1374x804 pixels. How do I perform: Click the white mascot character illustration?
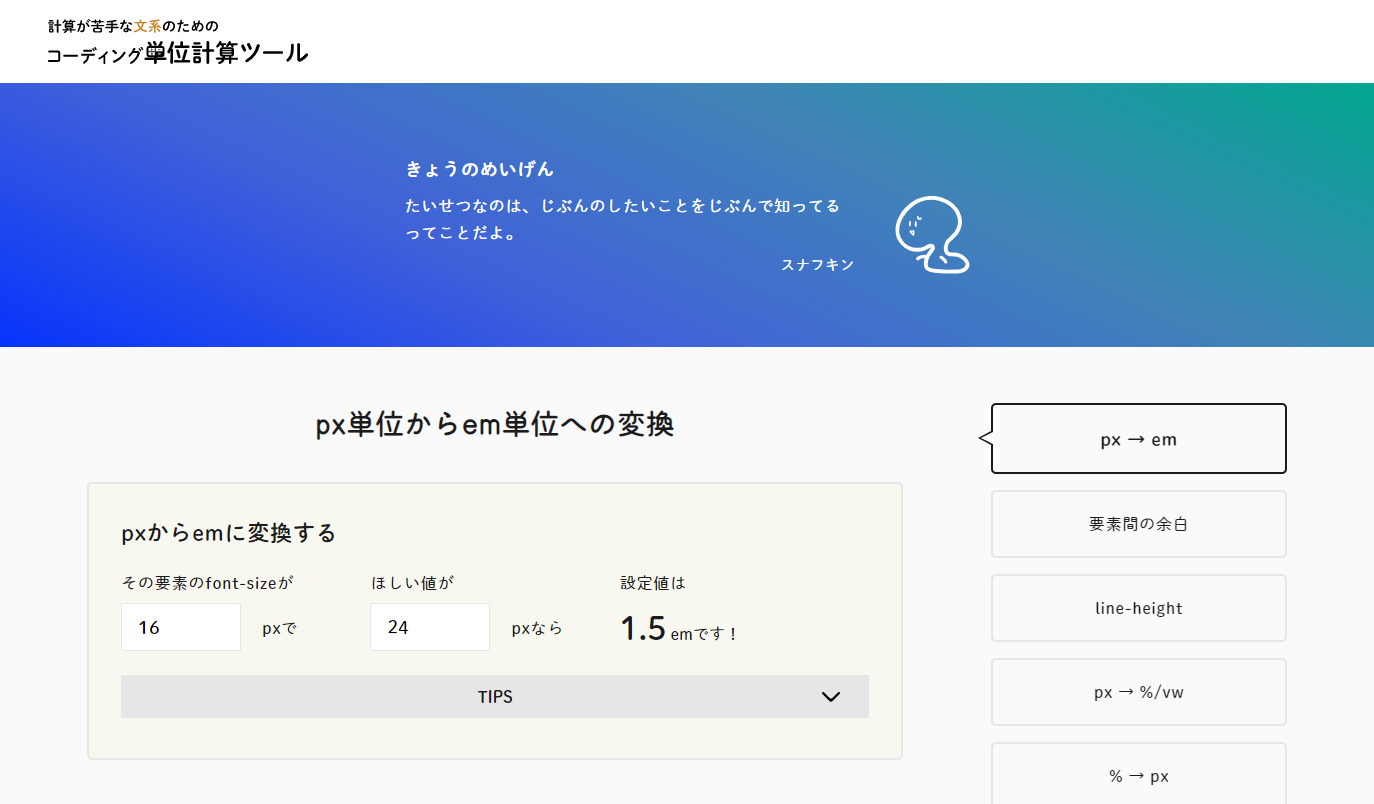pyautogui.click(x=932, y=235)
